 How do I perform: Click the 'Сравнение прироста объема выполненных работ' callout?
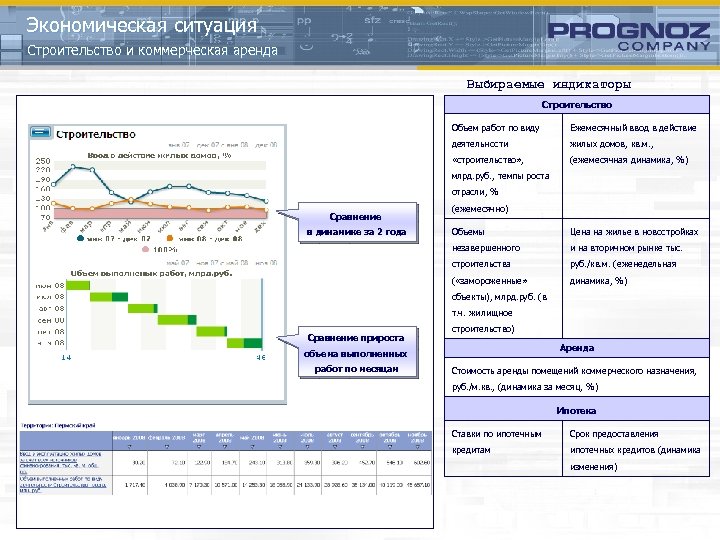coord(358,353)
